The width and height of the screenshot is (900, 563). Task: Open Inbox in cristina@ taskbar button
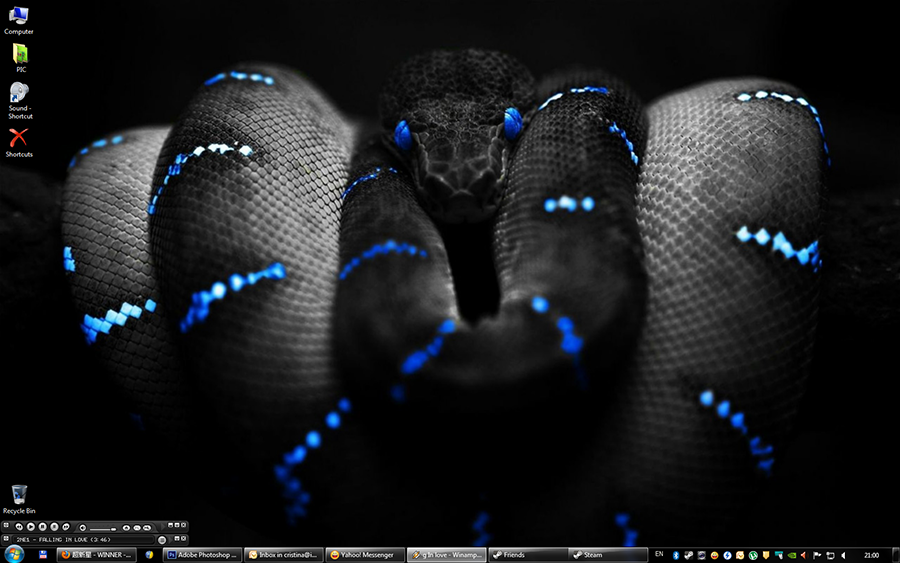[x=284, y=555]
